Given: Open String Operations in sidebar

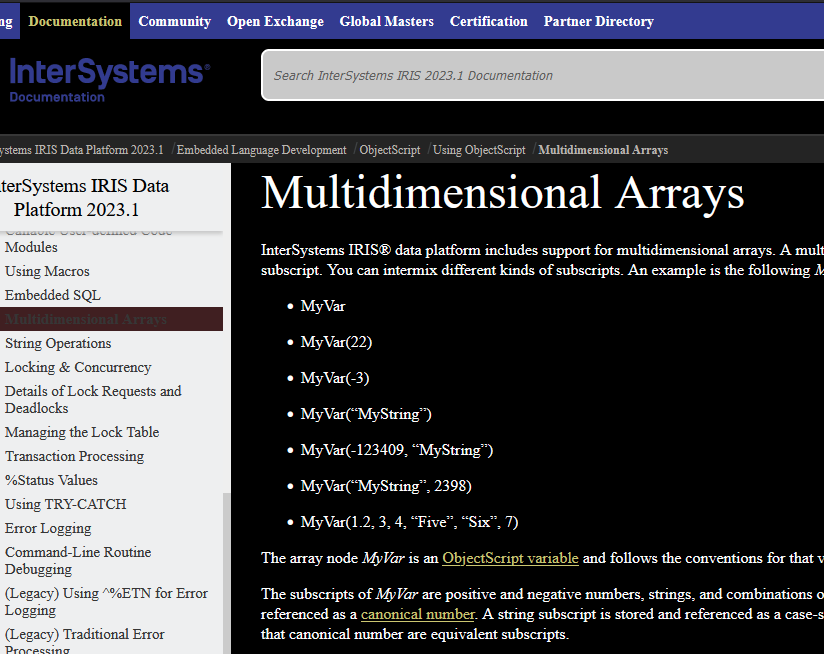Looking at the screenshot, I should point(58,343).
